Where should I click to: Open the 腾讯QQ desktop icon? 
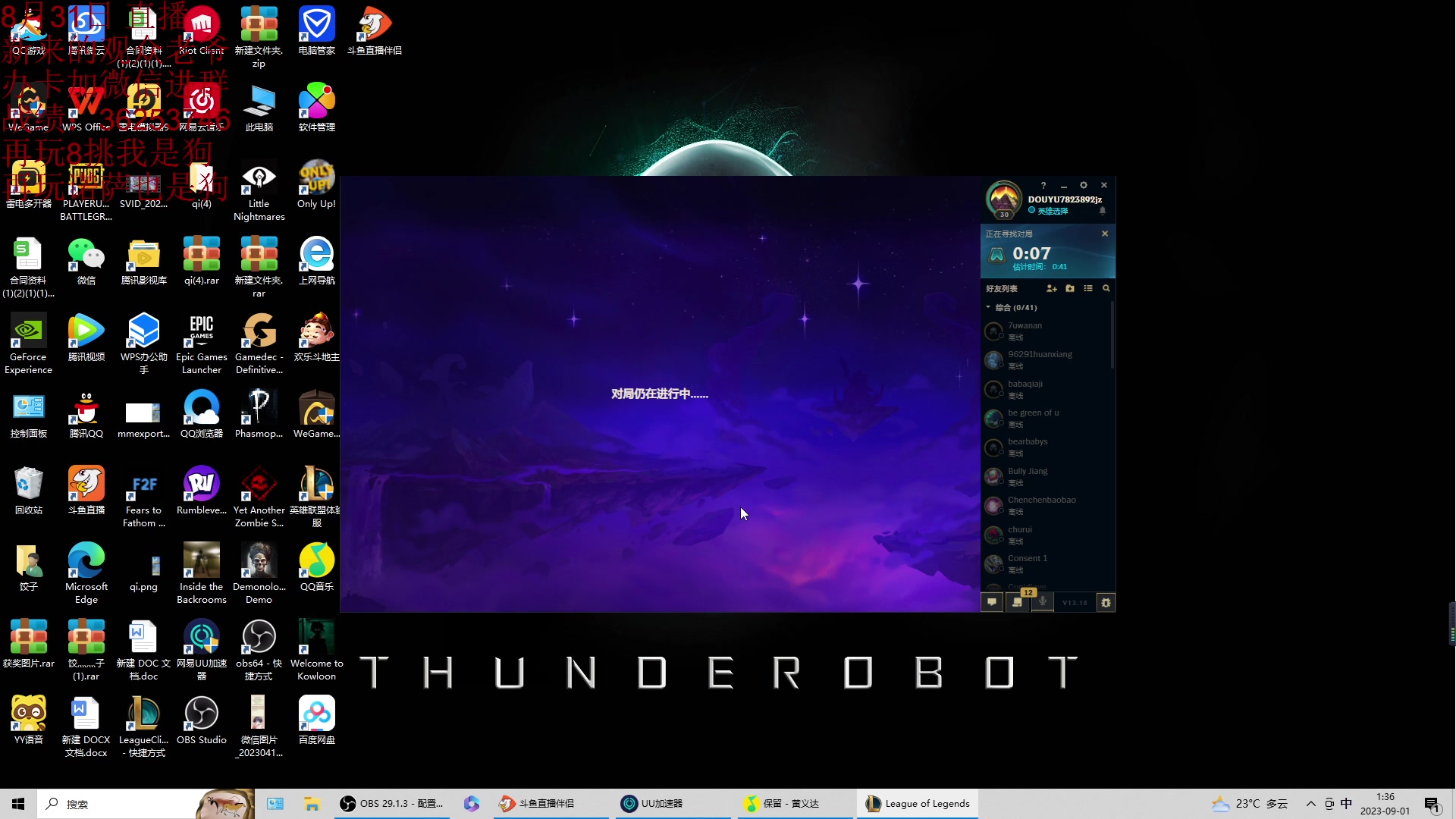pos(86,414)
